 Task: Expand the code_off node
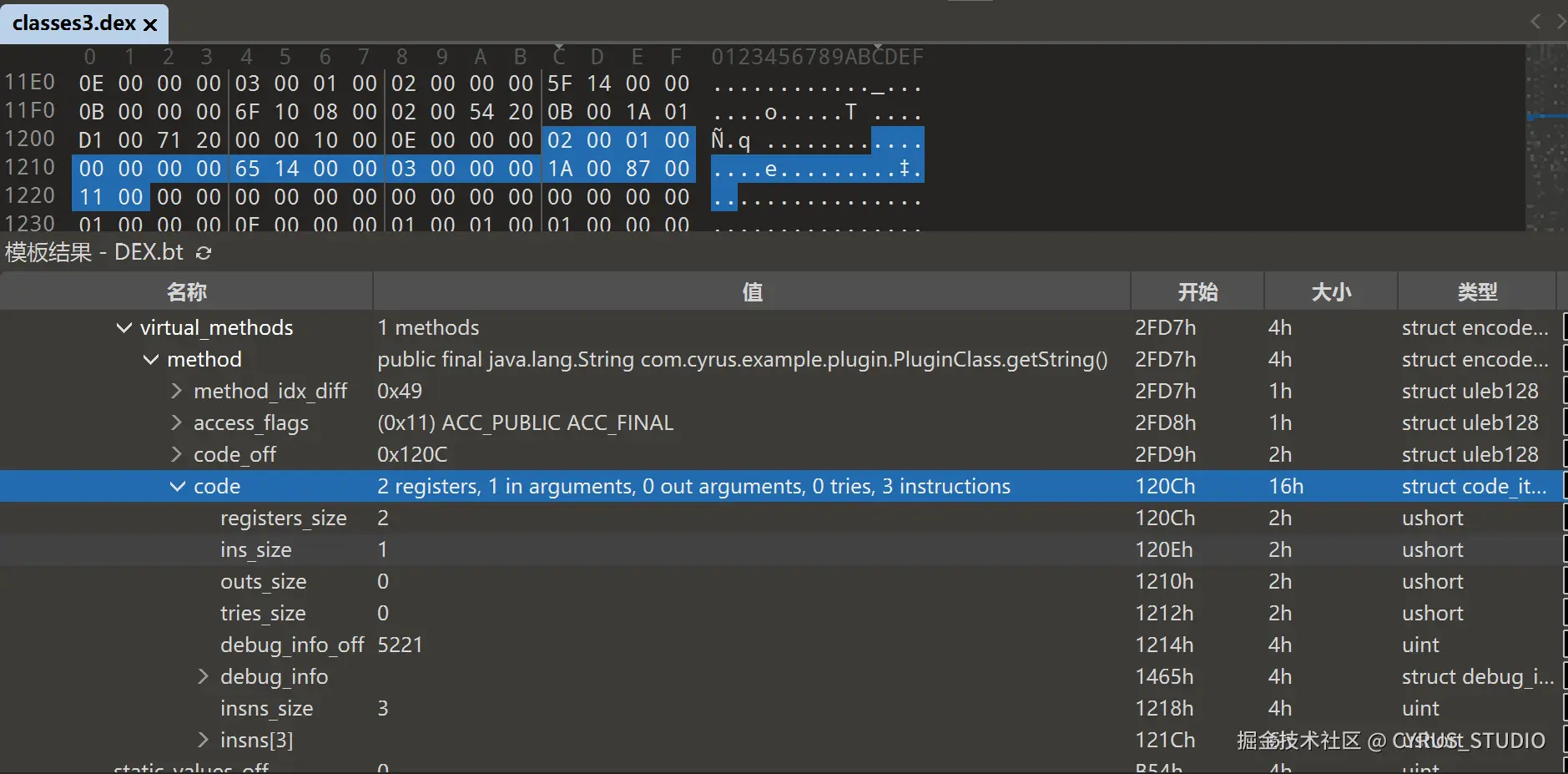tap(177, 454)
